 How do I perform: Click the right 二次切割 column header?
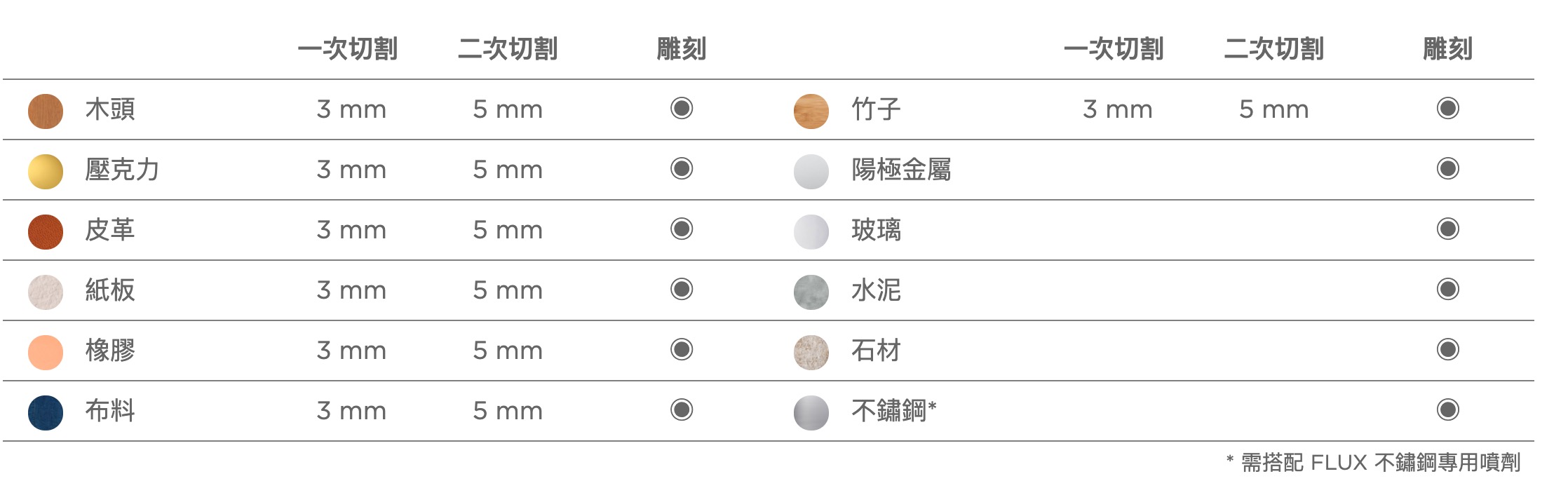[x=1274, y=49]
